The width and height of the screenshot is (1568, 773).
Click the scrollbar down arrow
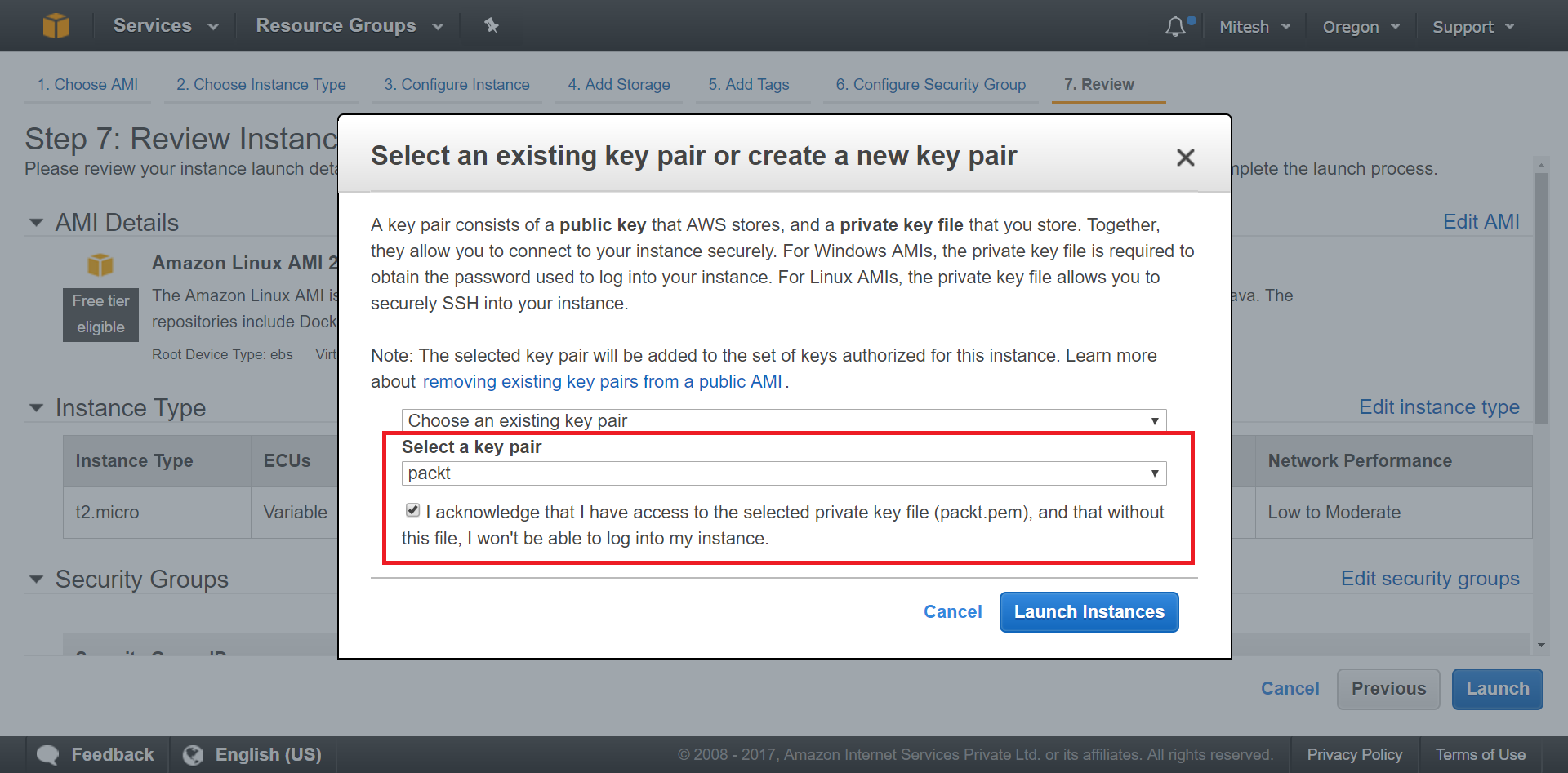1541,646
